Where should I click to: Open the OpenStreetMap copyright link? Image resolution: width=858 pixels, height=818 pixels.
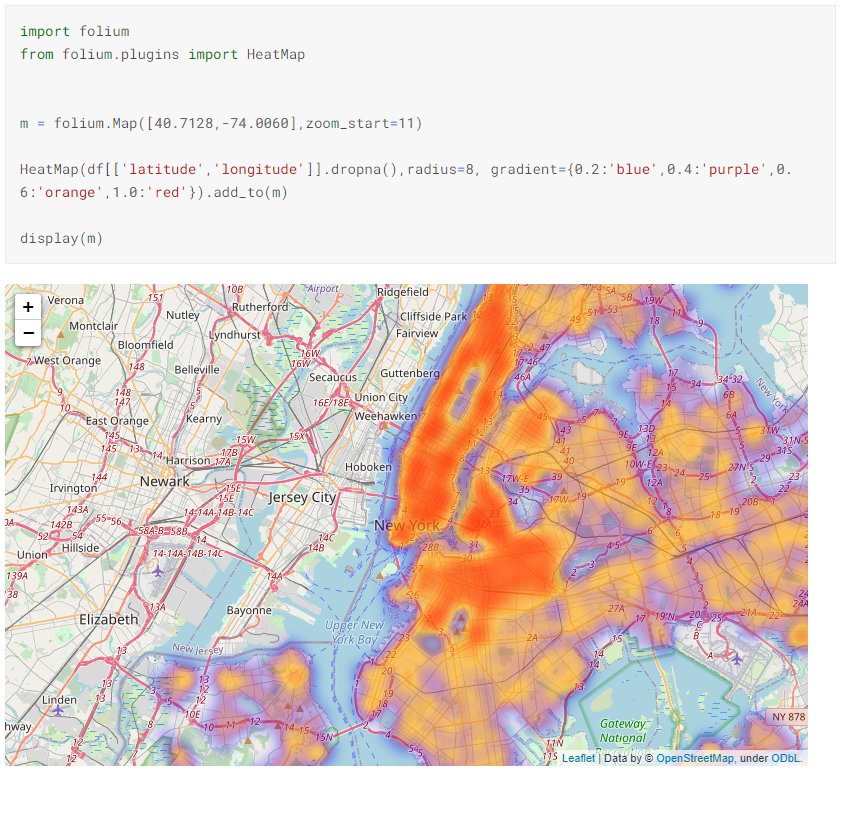695,757
